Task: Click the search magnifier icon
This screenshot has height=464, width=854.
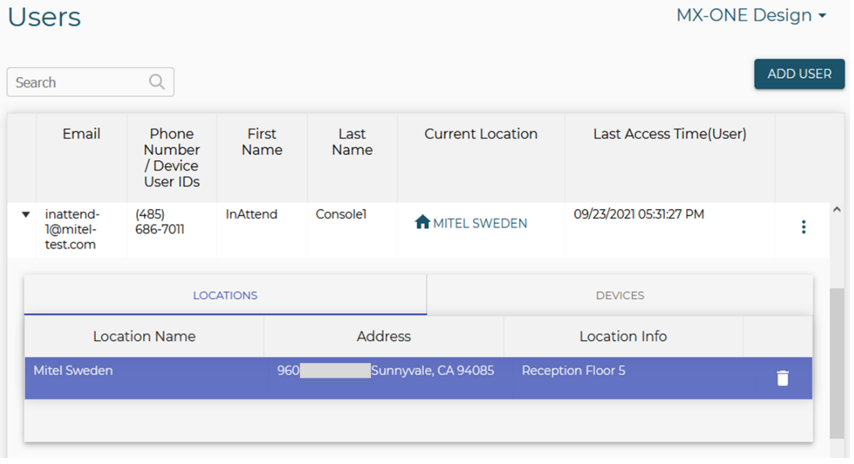Action: pos(157,82)
